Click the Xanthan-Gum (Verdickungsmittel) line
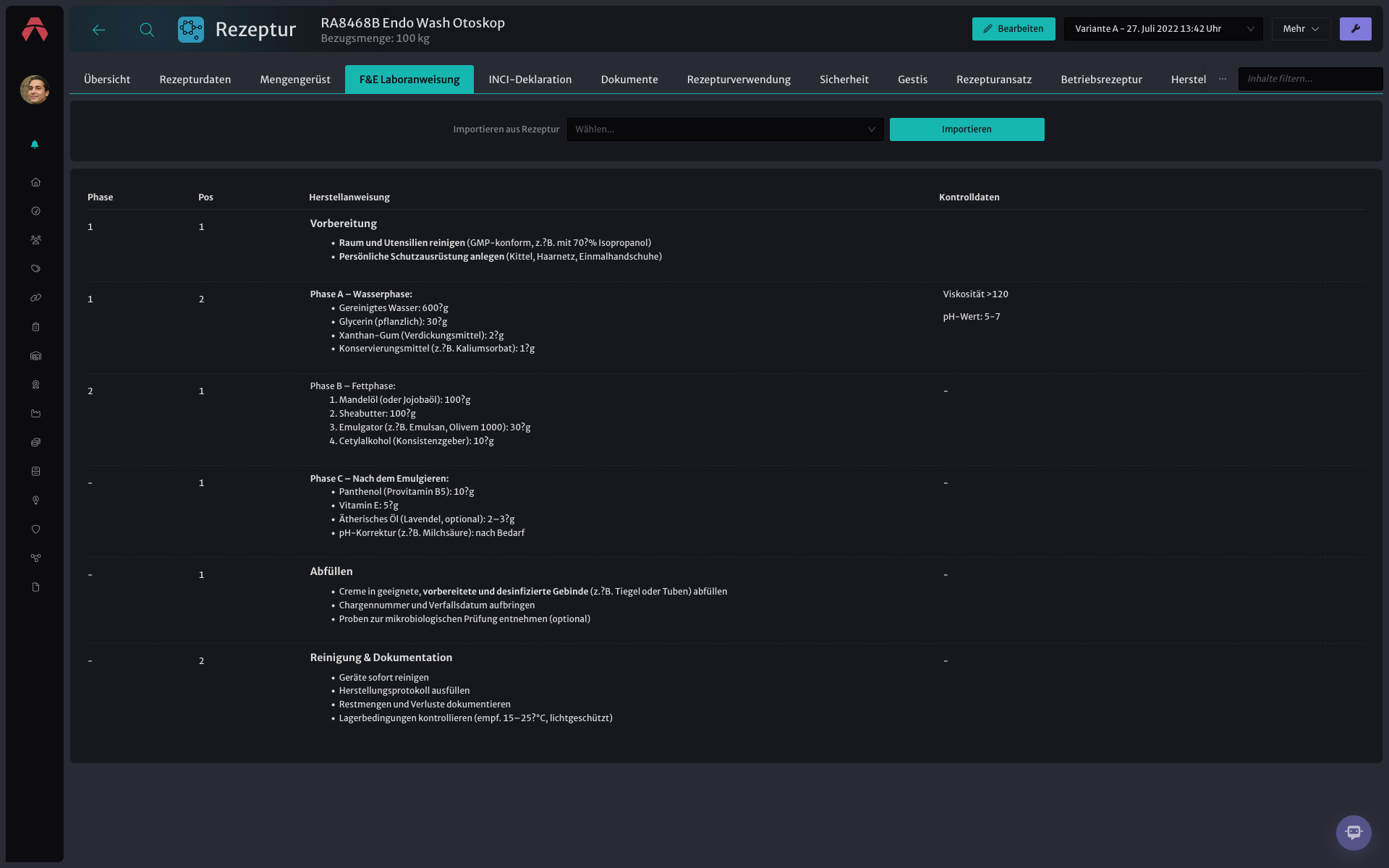Screen dimensions: 1389x868 [x=422, y=336]
